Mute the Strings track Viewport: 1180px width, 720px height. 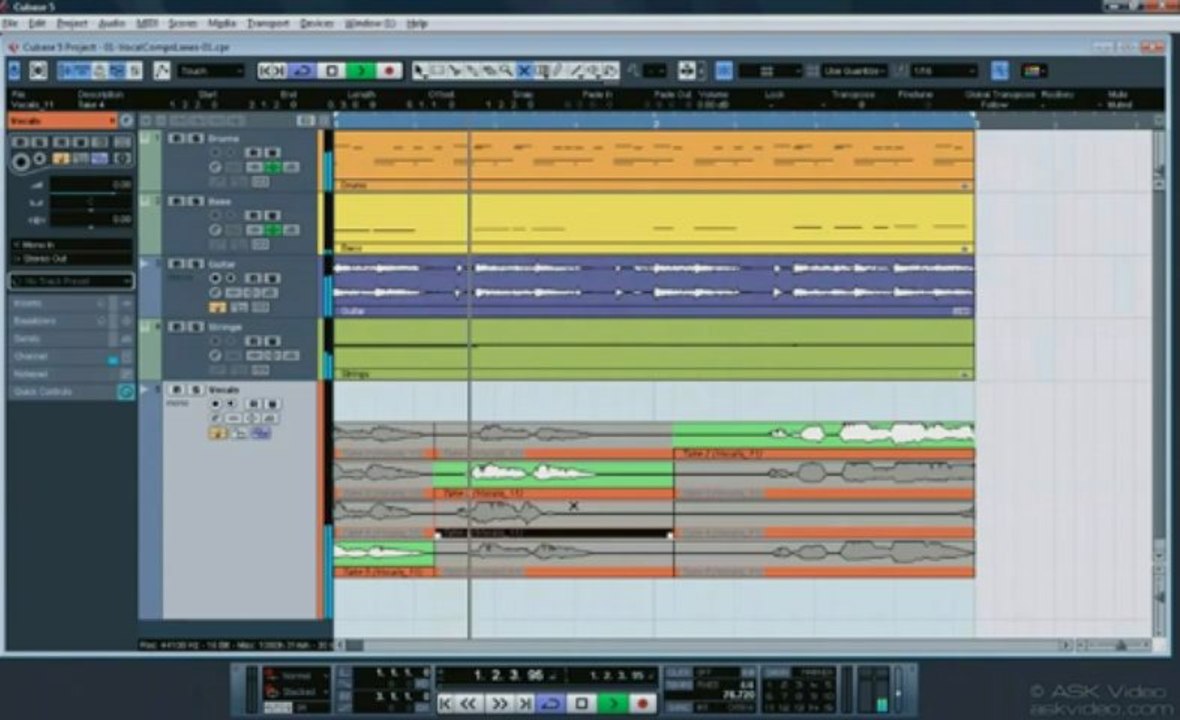coord(177,327)
